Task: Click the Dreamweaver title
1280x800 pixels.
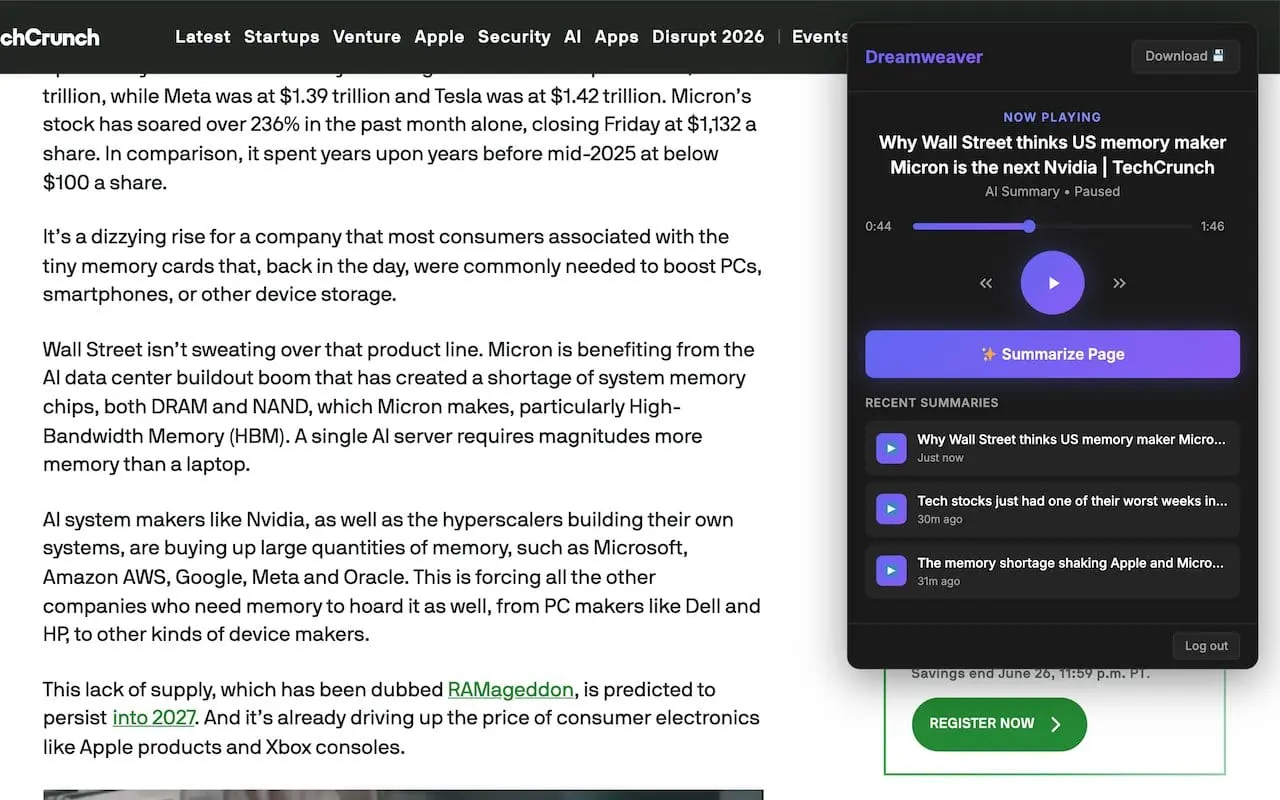Action: (x=924, y=57)
